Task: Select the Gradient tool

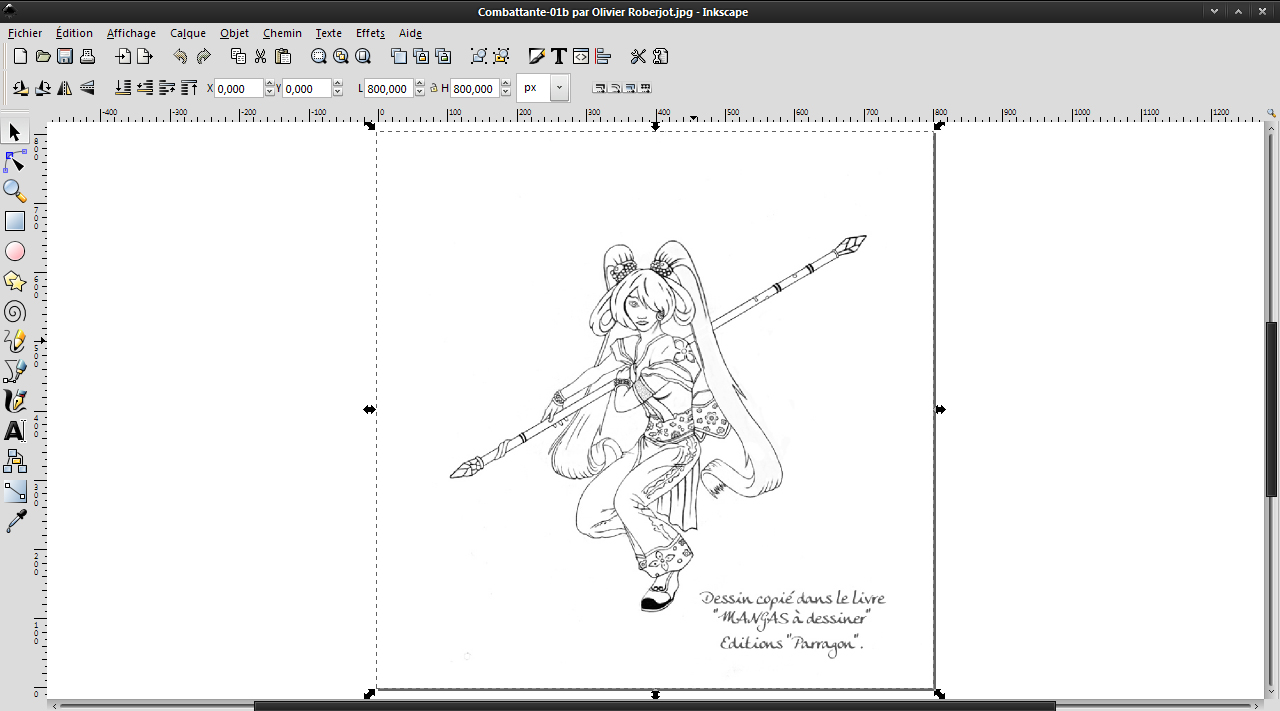Action: [14, 491]
